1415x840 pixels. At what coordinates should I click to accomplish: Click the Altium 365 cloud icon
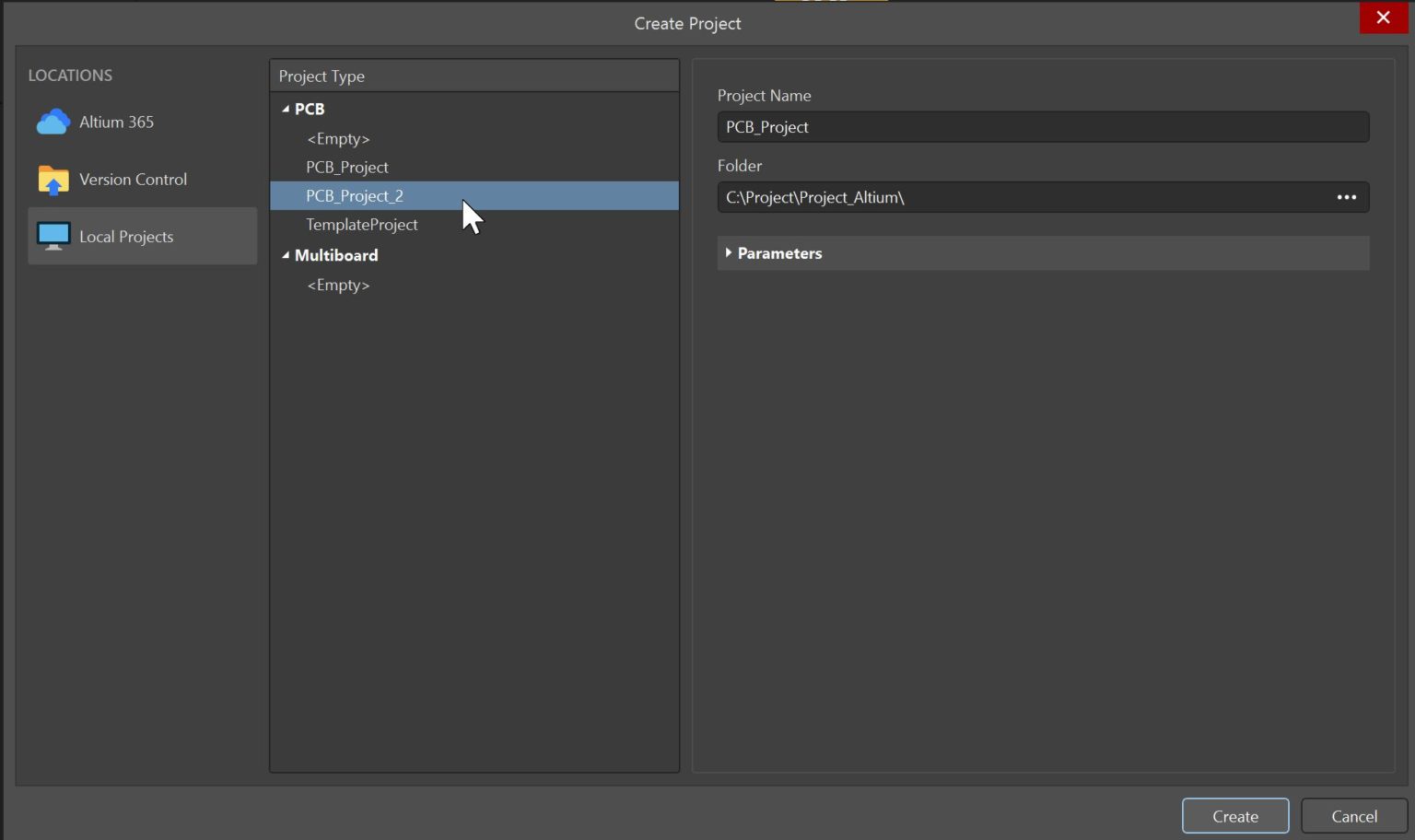(53, 121)
